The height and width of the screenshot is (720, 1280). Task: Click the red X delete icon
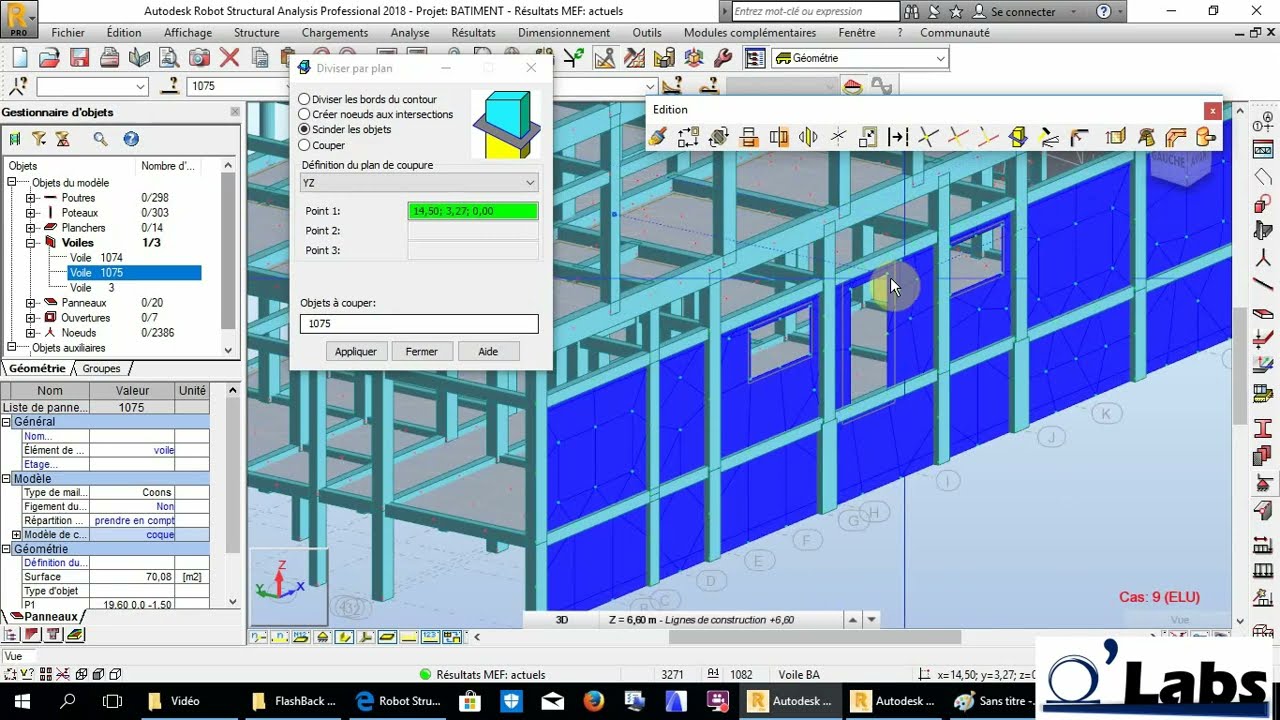[x=230, y=58]
